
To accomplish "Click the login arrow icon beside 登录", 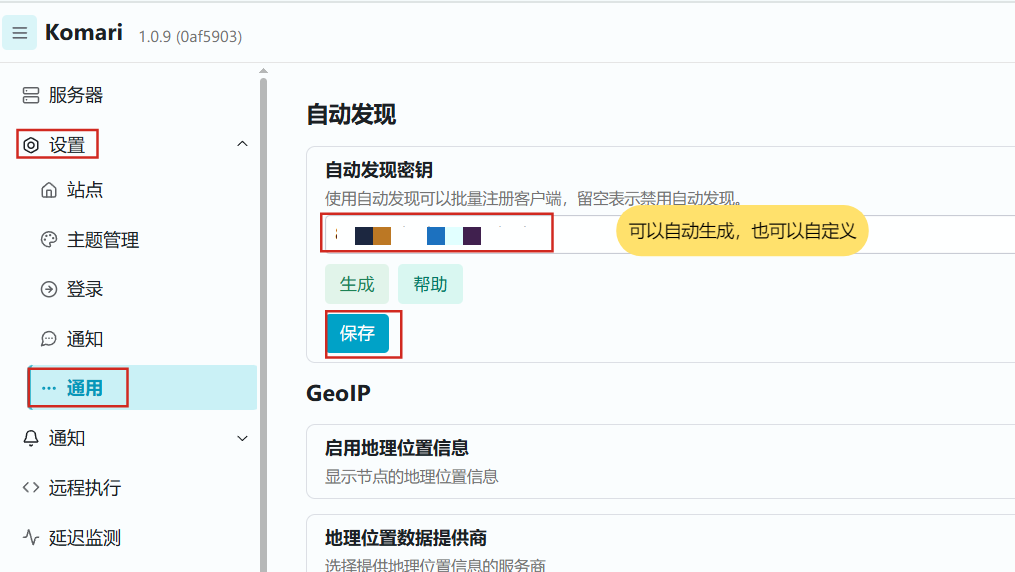I will point(49,289).
